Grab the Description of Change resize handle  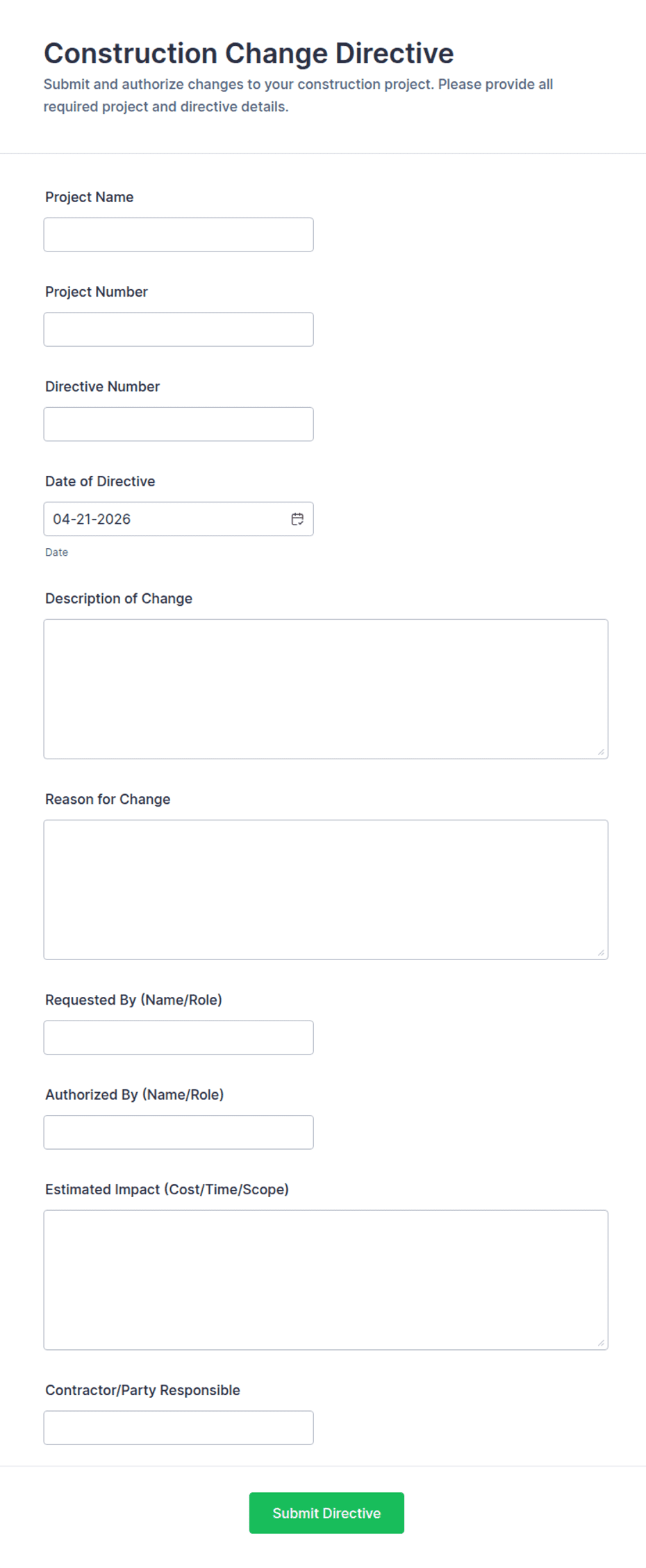601,752
